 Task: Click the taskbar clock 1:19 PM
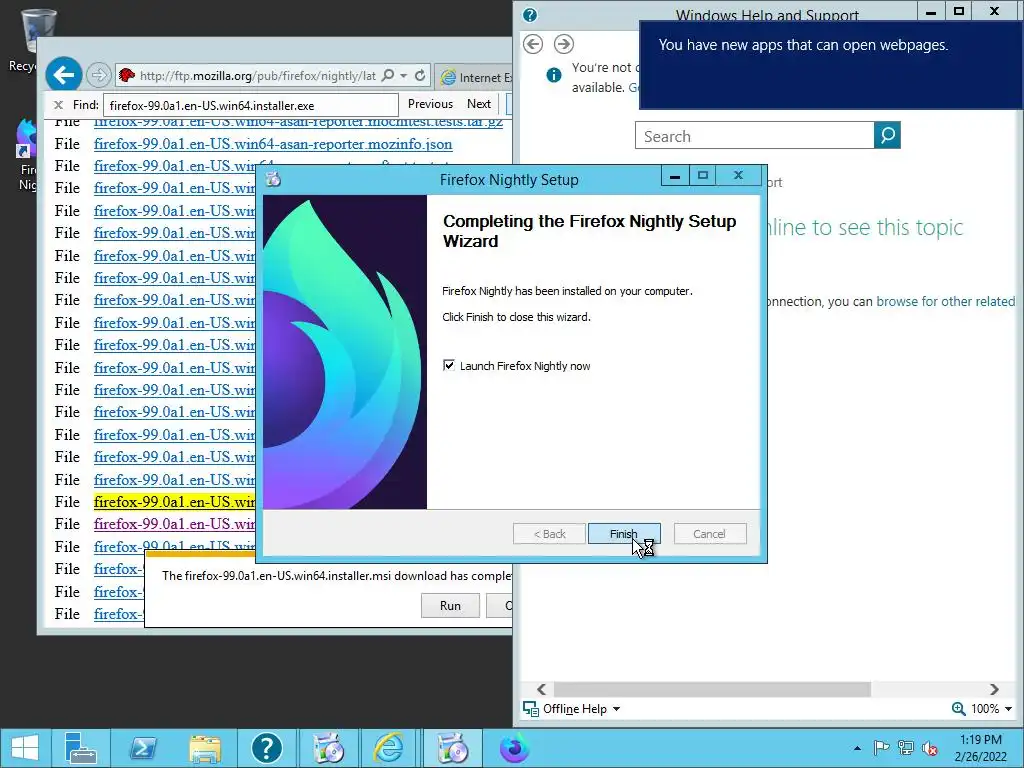[x=980, y=748]
